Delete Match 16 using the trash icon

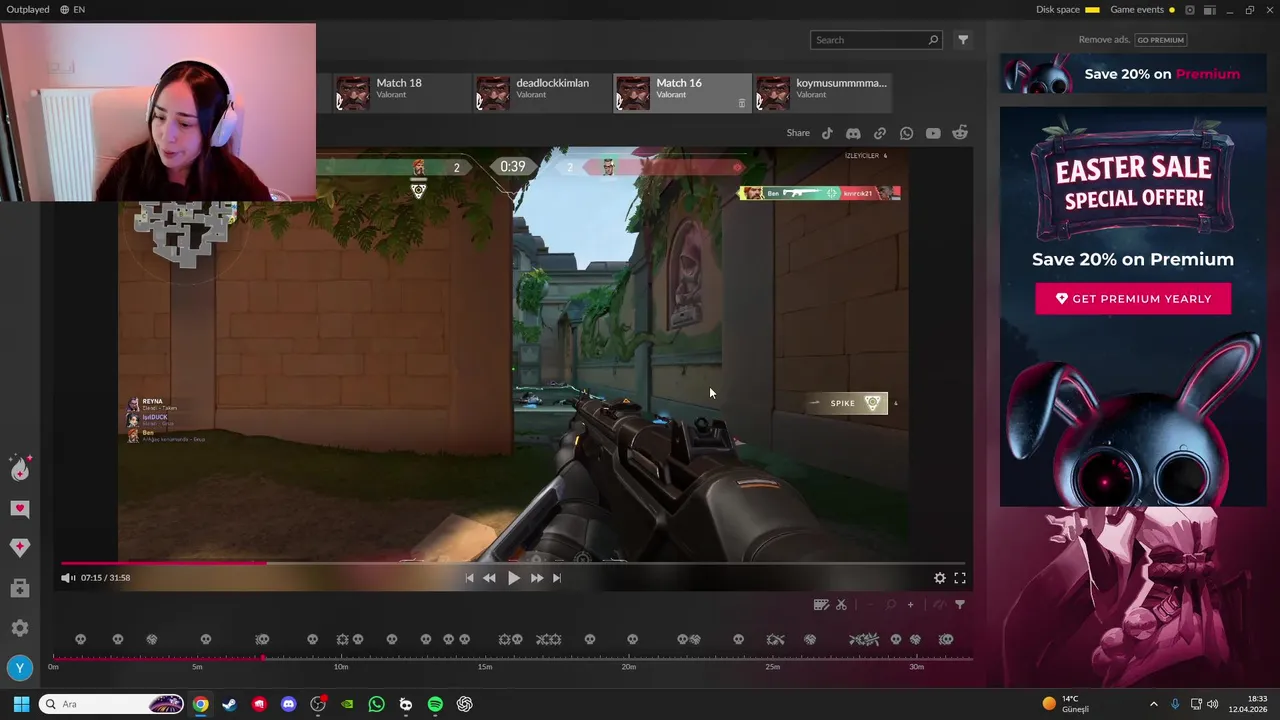tap(741, 103)
